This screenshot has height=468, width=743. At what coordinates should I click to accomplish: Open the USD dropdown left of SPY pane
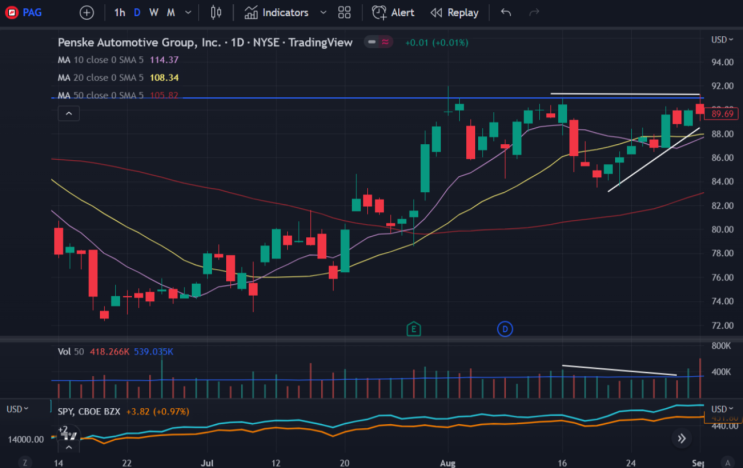(17, 409)
